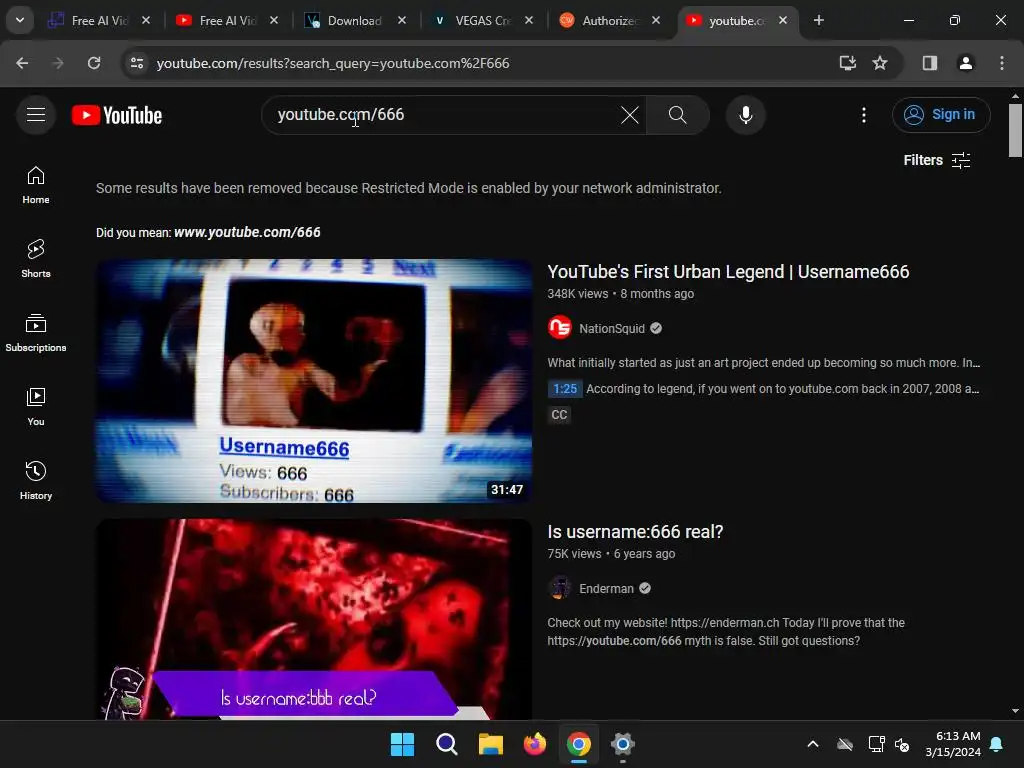The width and height of the screenshot is (1024, 768).
Task: Reload the page with refresh icon
Action: point(94,63)
